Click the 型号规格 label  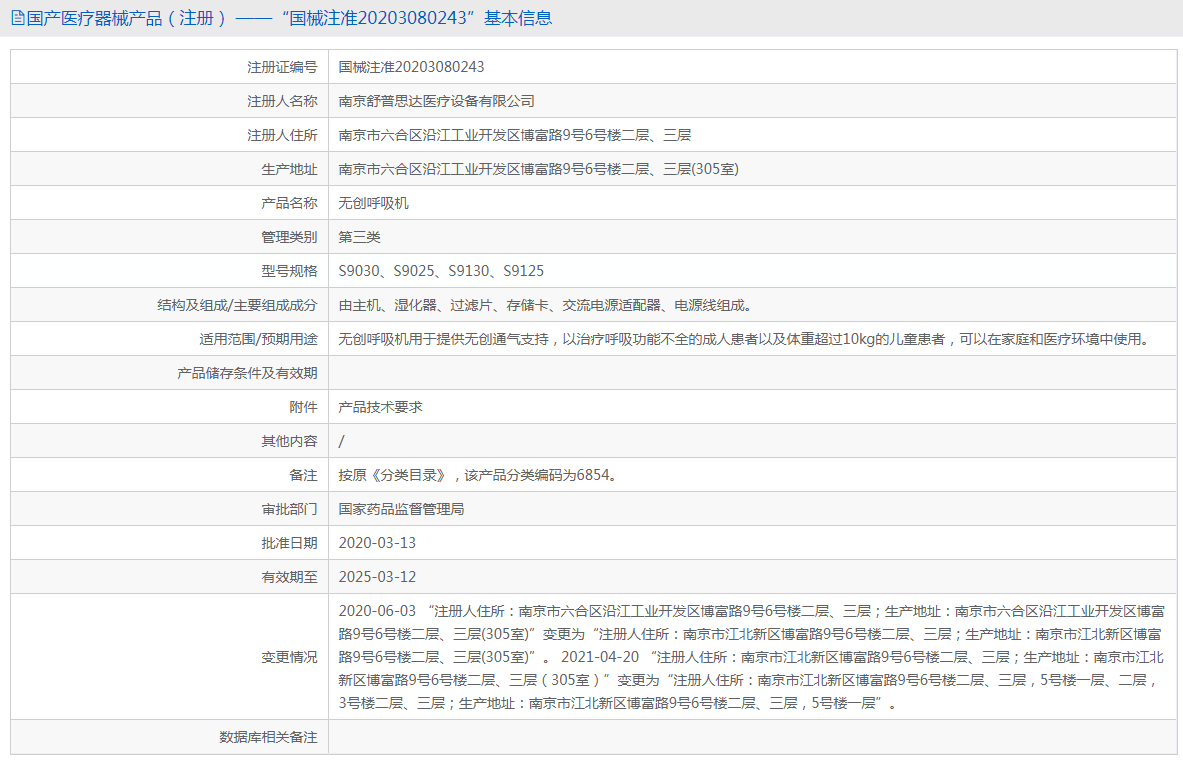click(x=289, y=271)
